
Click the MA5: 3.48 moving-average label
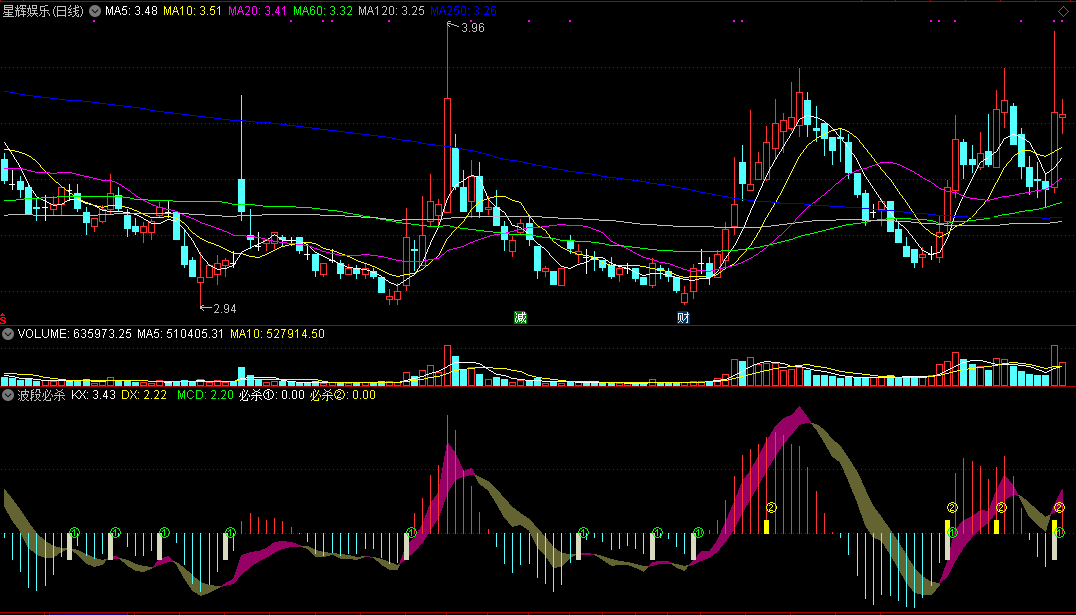pos(131,11)
